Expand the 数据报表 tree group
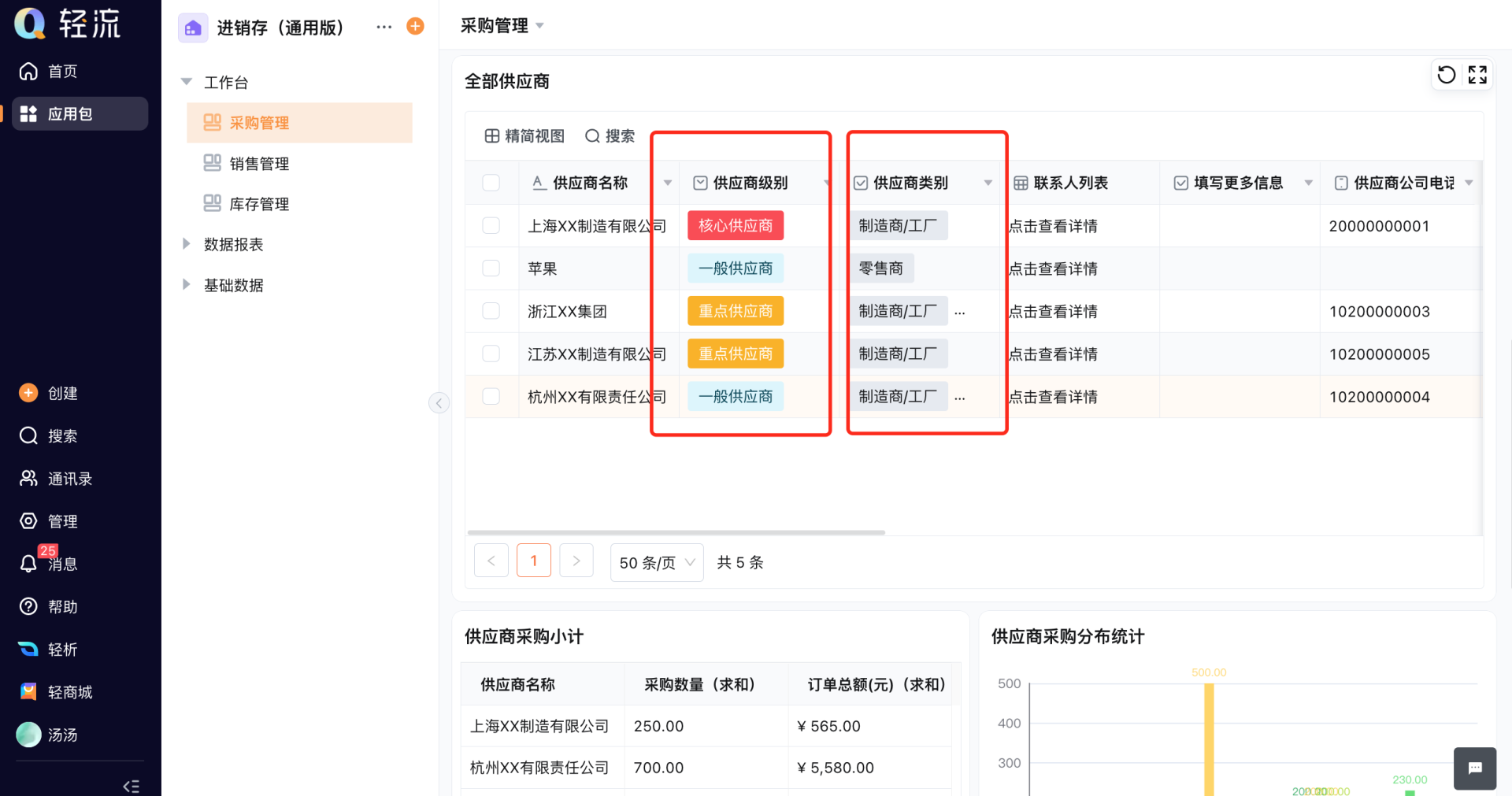 (x=187, y=244)
